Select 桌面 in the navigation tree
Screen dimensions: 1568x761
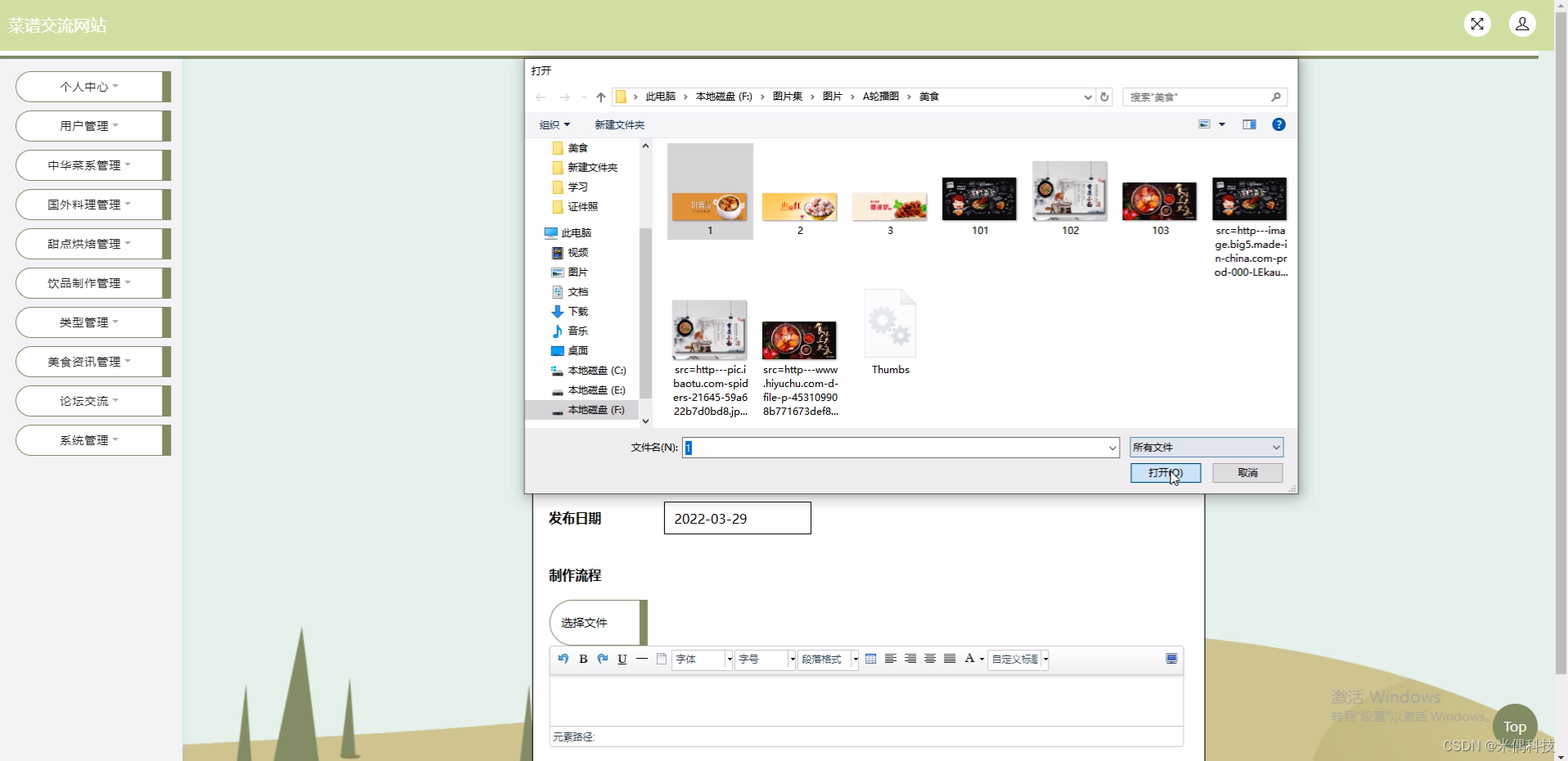tap(569, 351)
